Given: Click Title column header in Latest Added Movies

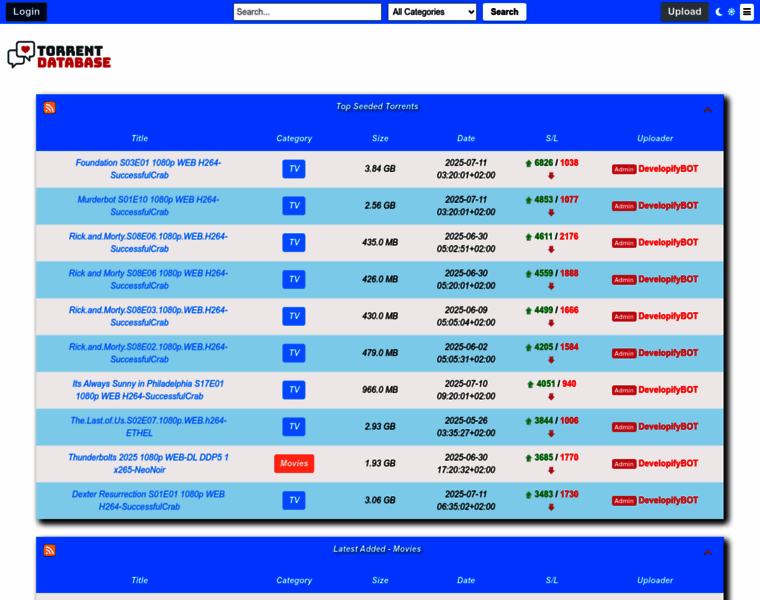Looking at the screenshot, I should 140,580.
